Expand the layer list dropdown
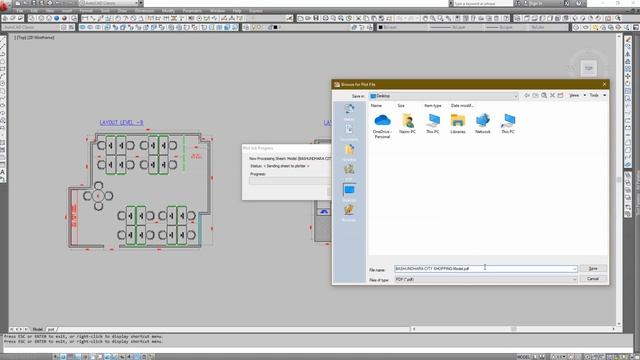The height and width of the screenshot is (360, 640). tap(348, 27)
